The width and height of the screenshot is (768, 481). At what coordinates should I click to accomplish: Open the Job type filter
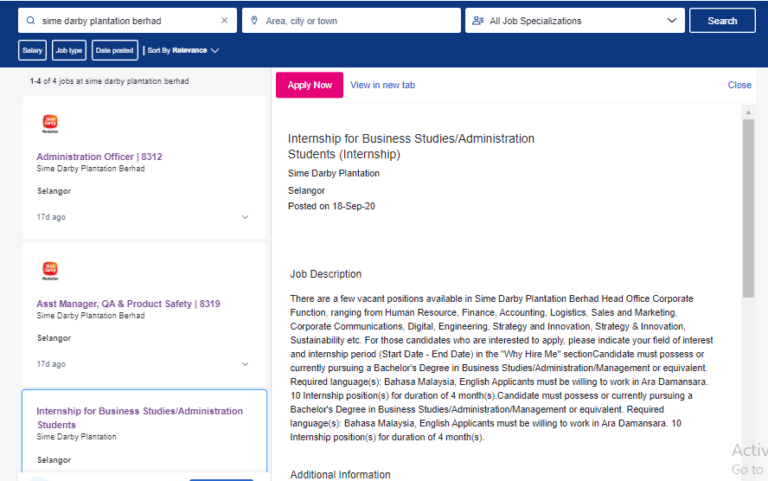pos(69,50)
